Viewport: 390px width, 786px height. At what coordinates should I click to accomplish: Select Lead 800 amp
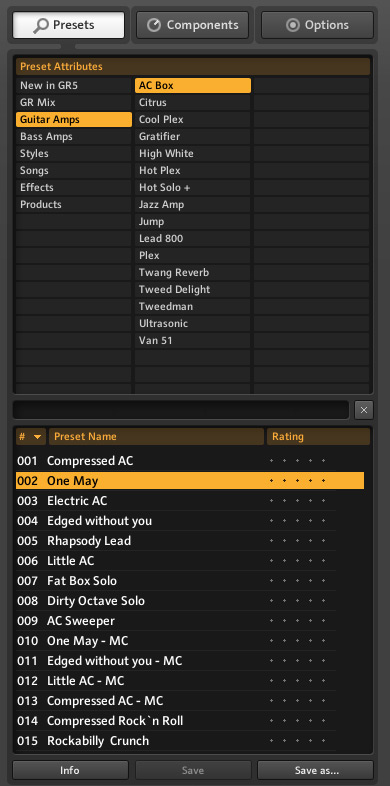pyautogui.click(x=192, y=239)
